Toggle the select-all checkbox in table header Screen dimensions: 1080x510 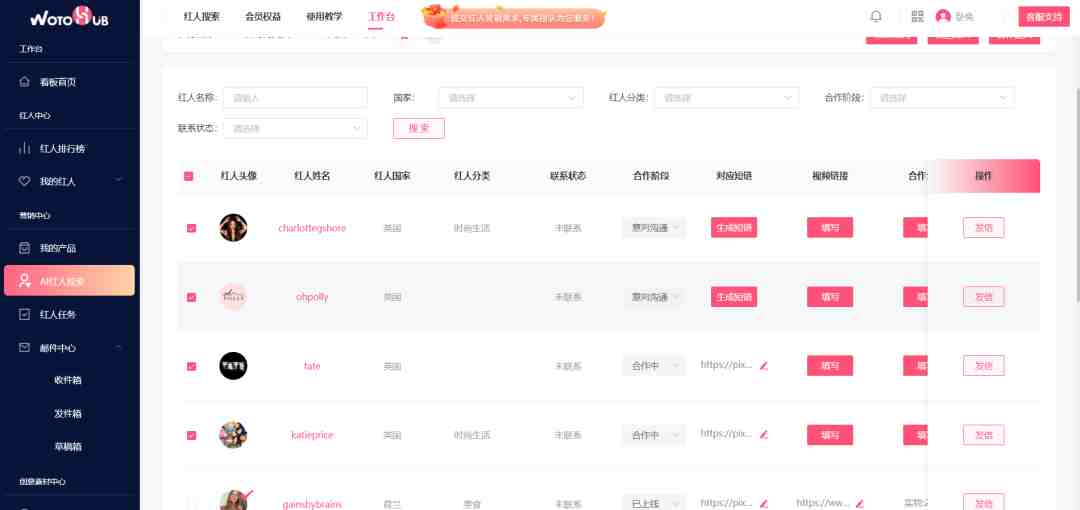189,176
